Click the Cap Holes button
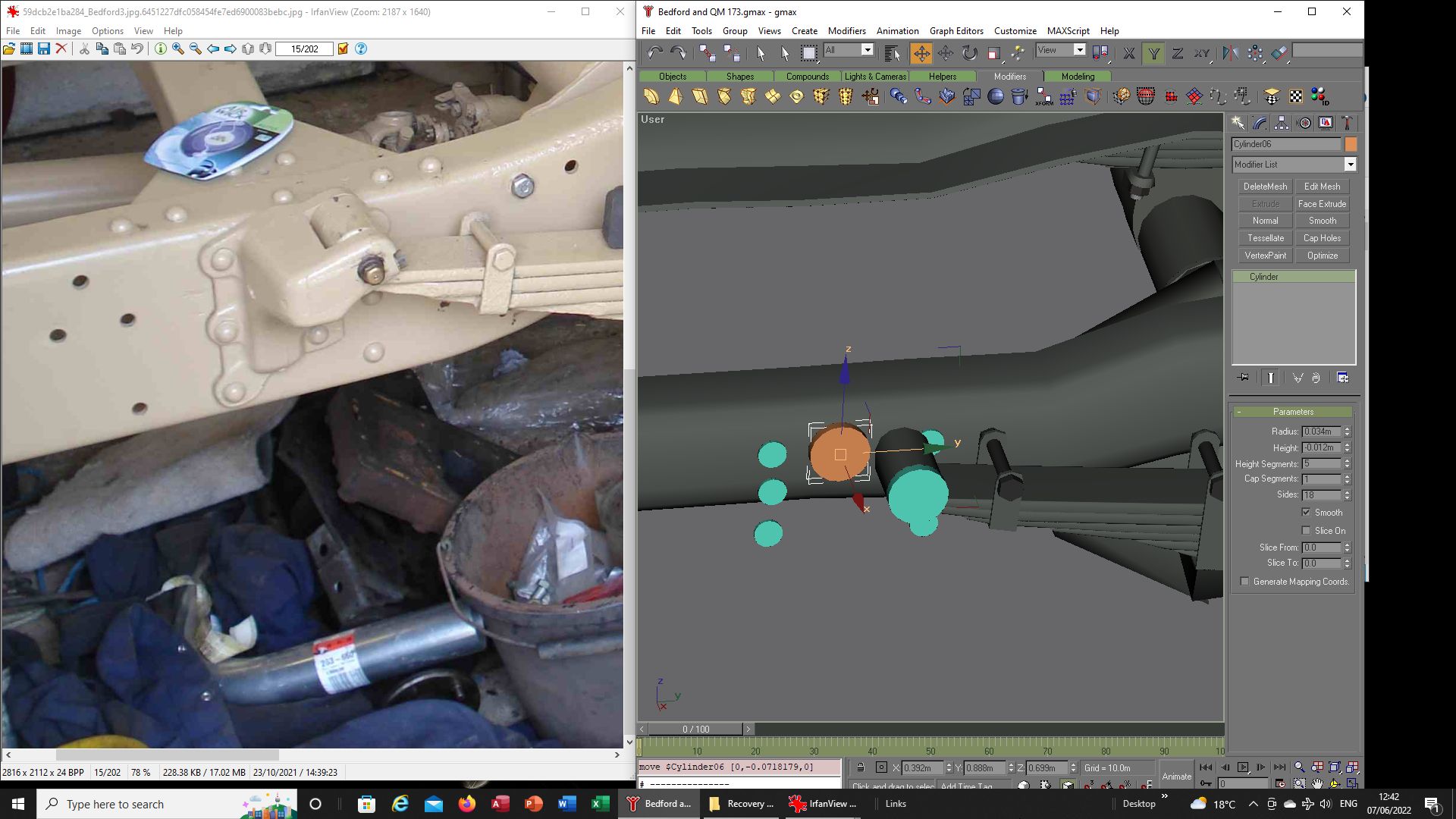This screenshot has height=819, width=1456. (1322, 238)
